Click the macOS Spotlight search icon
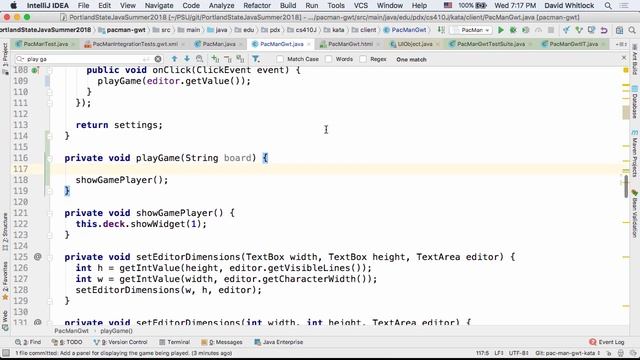The image size is (640, 360). [x=608, y=6]
